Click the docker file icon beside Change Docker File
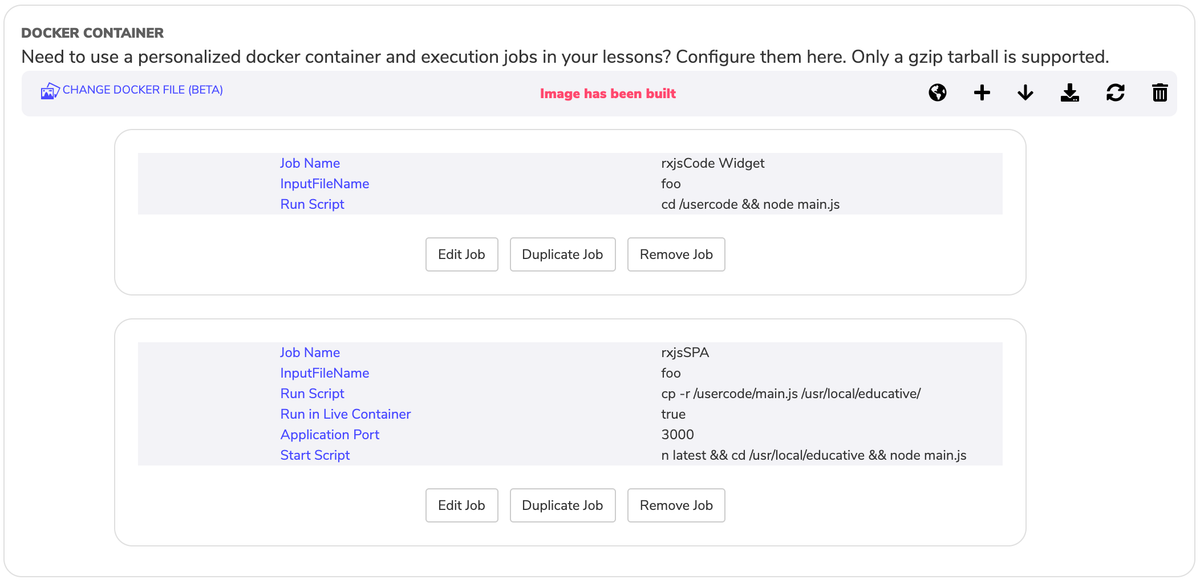This screenshot has width=1200, height=583. (49, 91)
